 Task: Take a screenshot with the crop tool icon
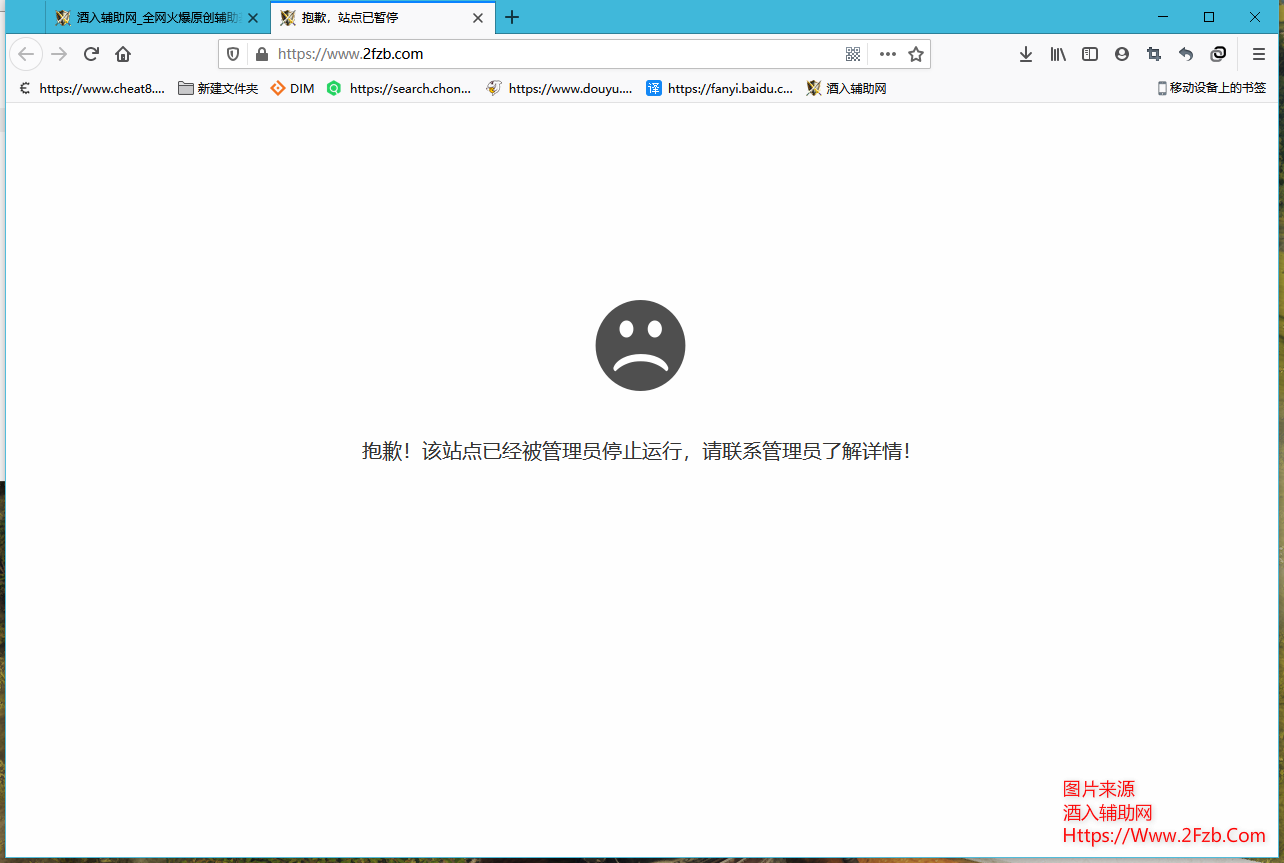(1153, 54)
